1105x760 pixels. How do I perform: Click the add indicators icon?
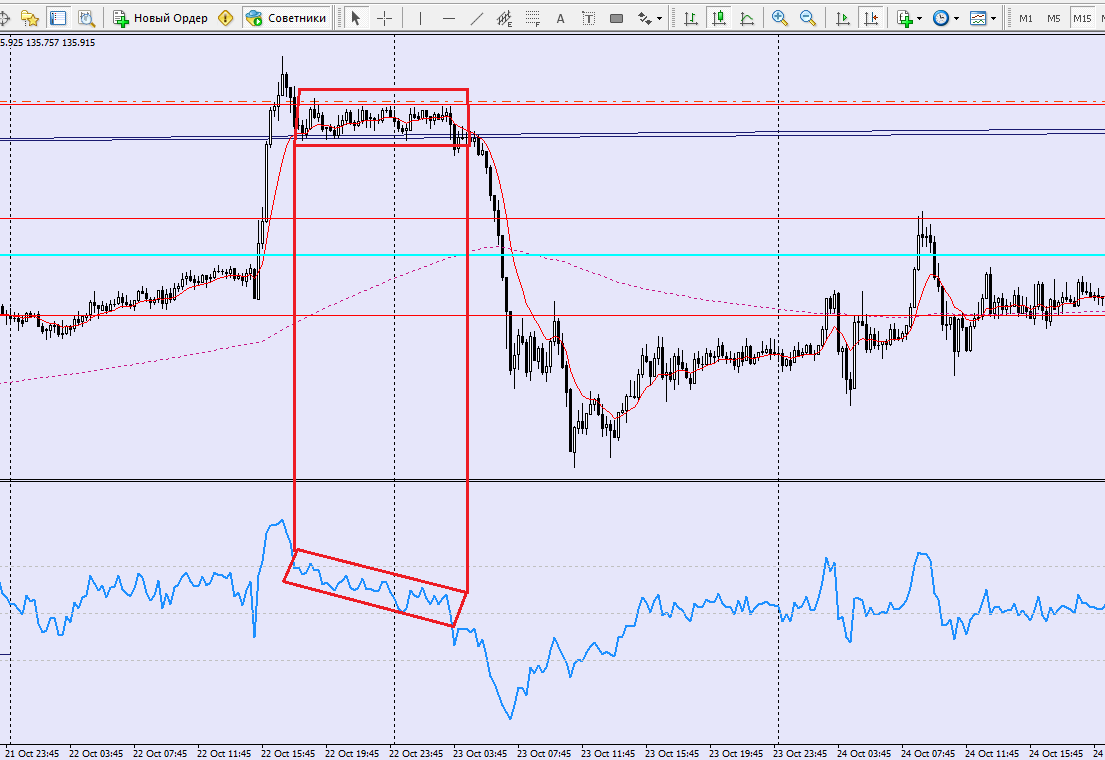click(x=905, y=18)
